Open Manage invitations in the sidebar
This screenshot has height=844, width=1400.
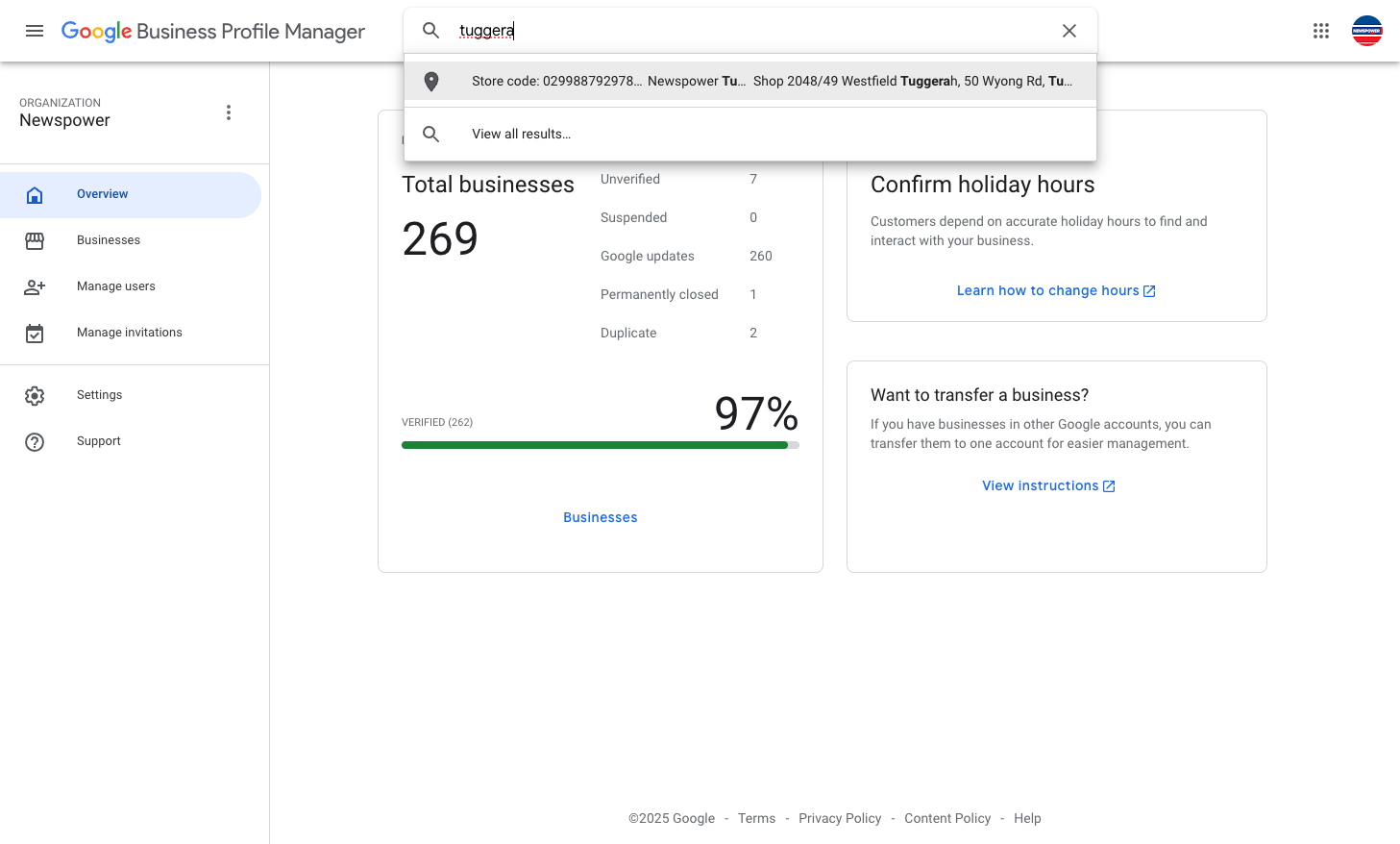point(131,333)
